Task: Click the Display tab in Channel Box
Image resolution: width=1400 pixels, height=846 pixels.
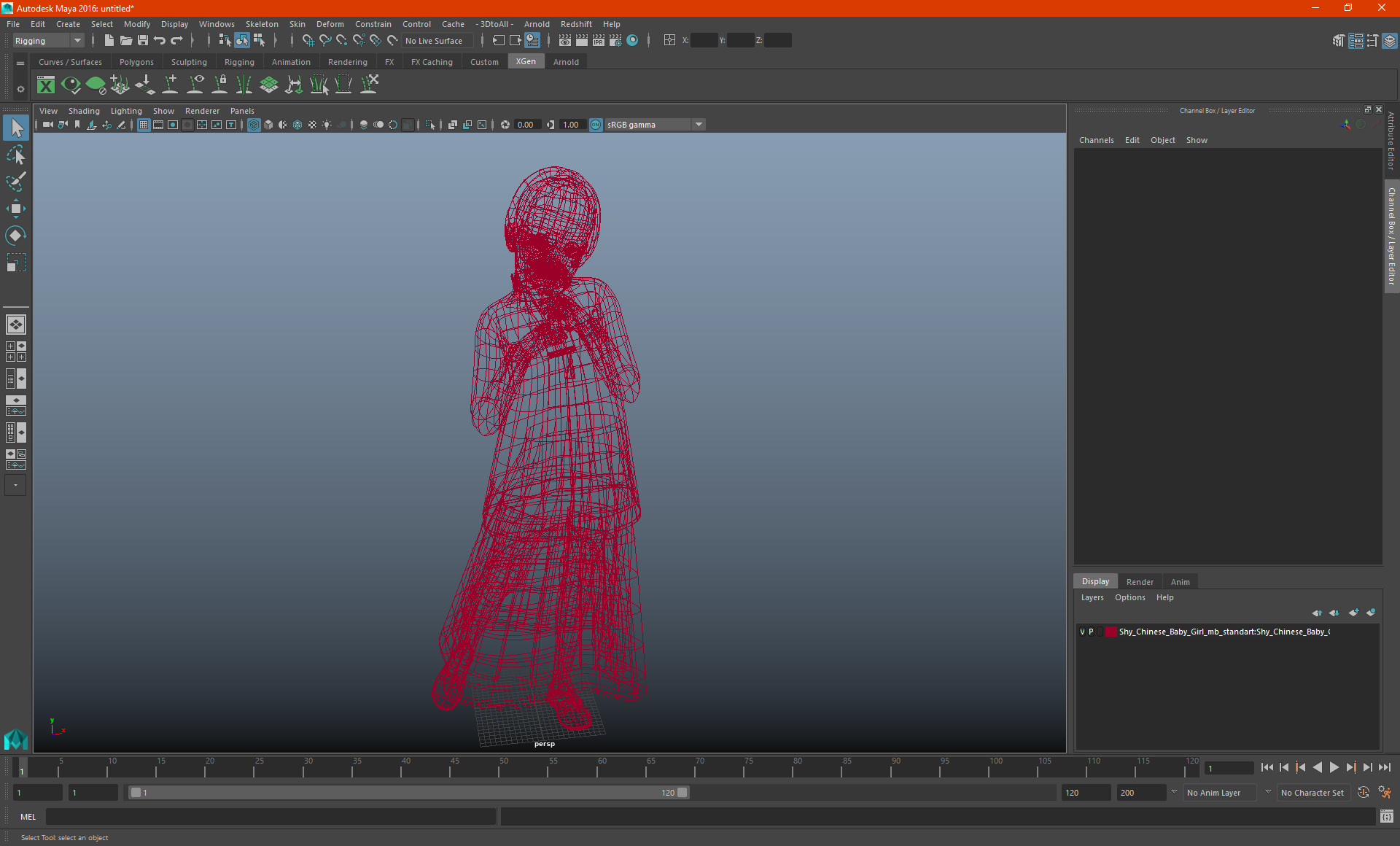Action: pos(1095,581)
